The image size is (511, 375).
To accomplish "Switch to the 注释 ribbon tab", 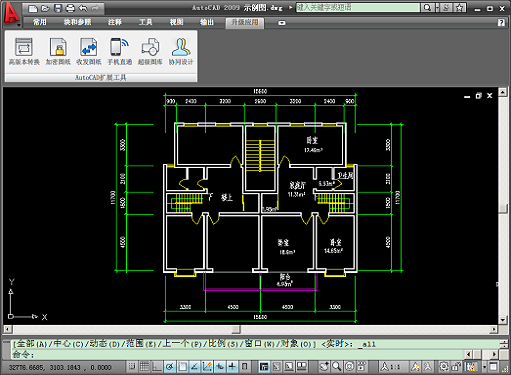I will click(x=115, y=22).
